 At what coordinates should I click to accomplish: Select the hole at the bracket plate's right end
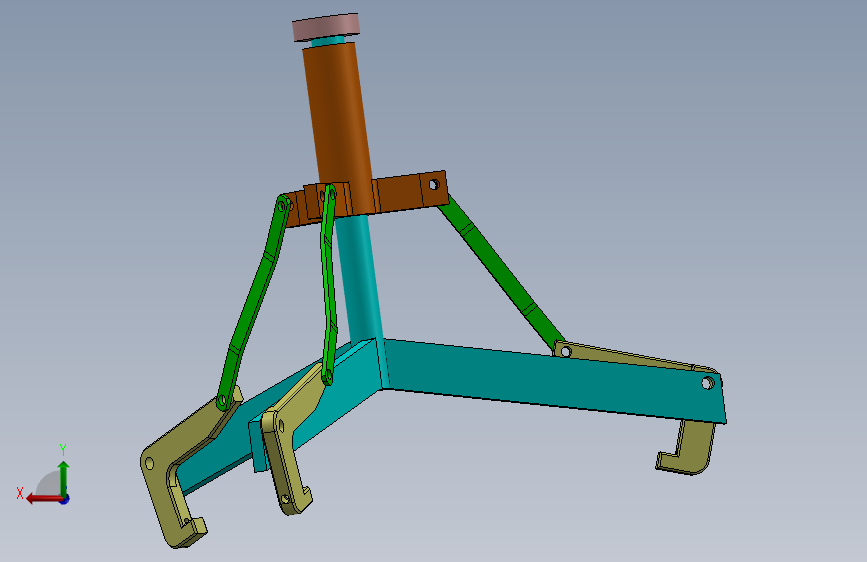pyautogui.click(x=434, y=184)
